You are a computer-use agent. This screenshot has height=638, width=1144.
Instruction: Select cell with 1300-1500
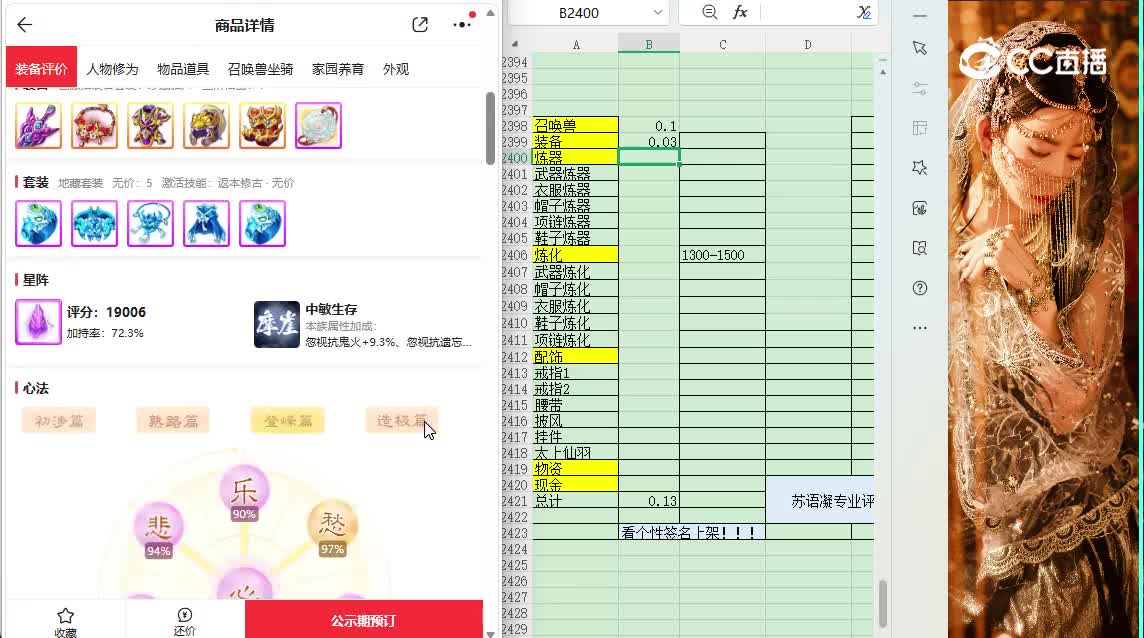point(722,255)
